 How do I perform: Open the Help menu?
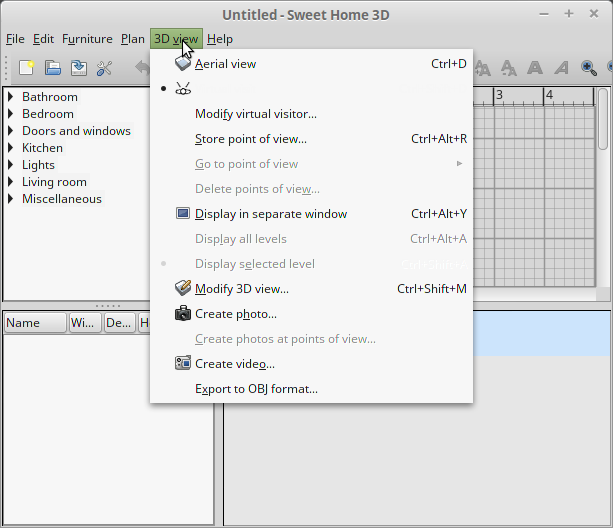(220, 39)
